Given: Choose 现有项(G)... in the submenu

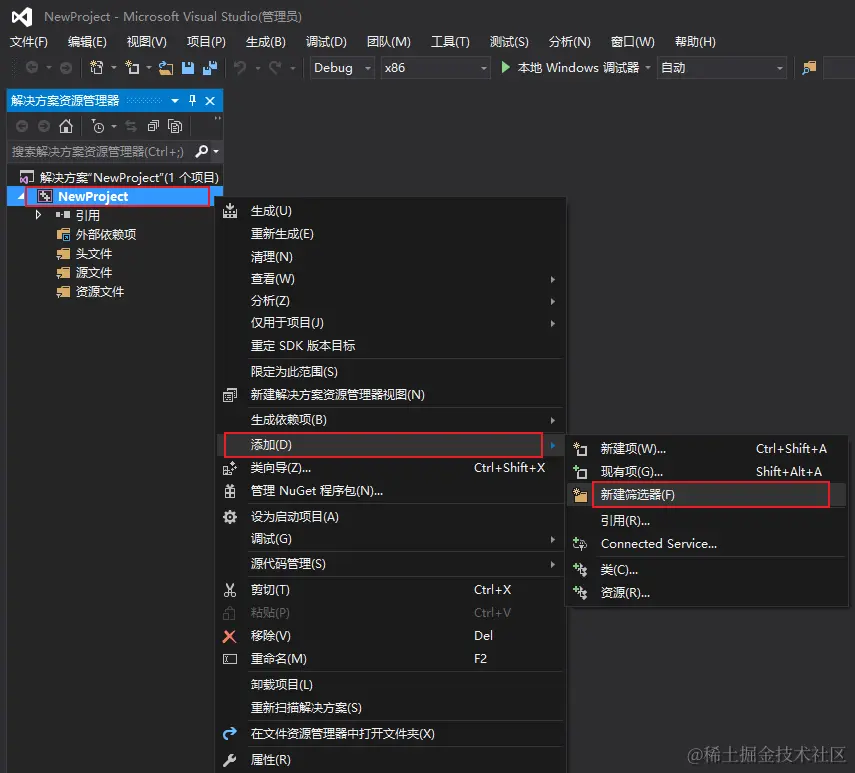Looking at the screenshot, I should (x=707, y=472).
